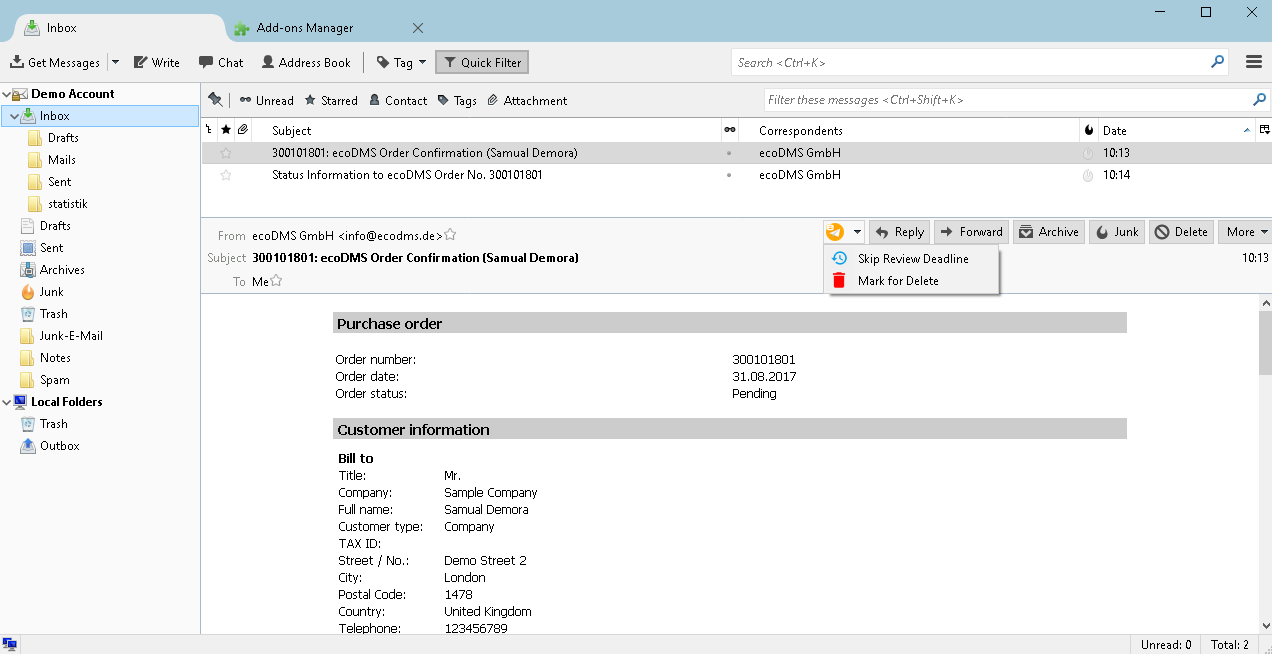Toggle read dot on Order Confirmation row

pyautogui.click(x=729, y=153)
